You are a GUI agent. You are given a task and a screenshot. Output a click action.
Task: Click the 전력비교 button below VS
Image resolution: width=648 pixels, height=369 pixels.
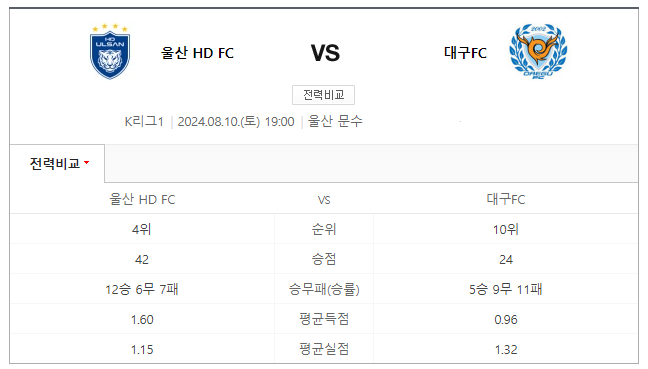[x=323, y=95]
